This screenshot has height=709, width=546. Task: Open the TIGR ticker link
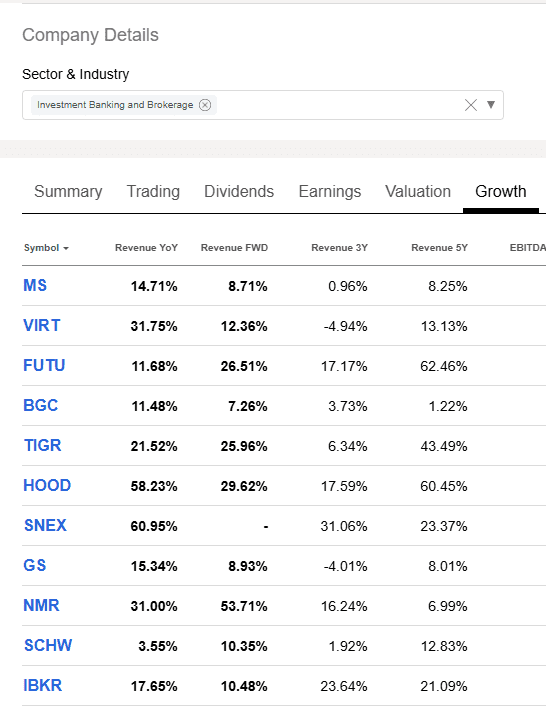point(42,445)
